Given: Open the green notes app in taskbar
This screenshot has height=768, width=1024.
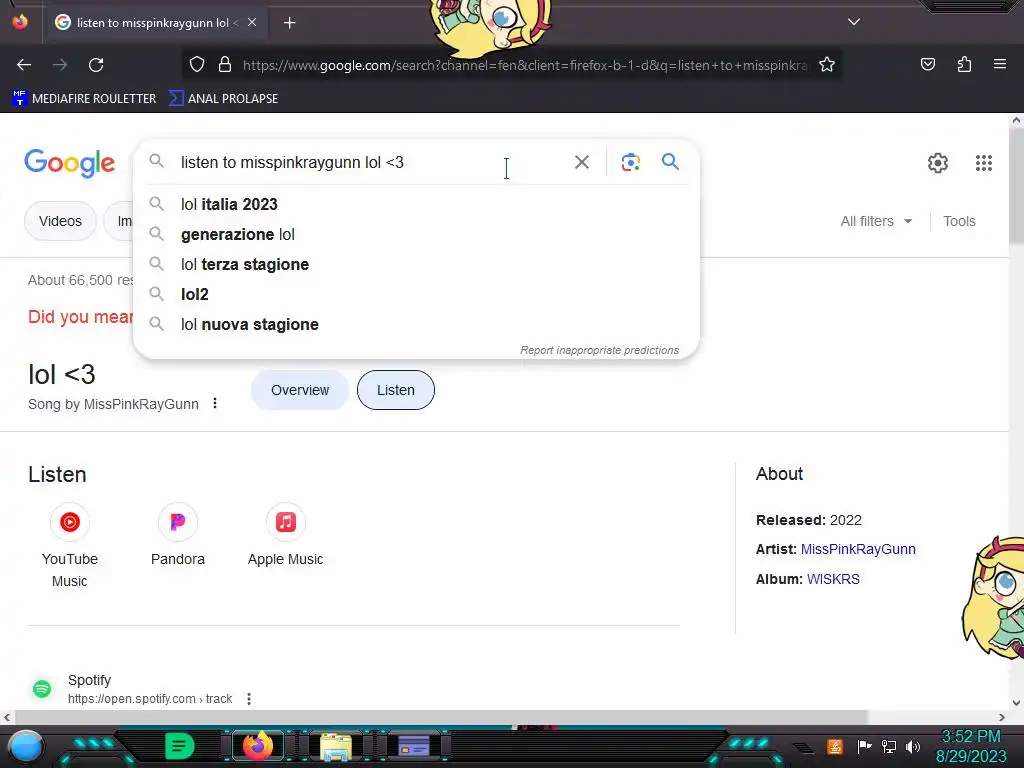Looking at the screenshot, I should click(x=179, y=746).
